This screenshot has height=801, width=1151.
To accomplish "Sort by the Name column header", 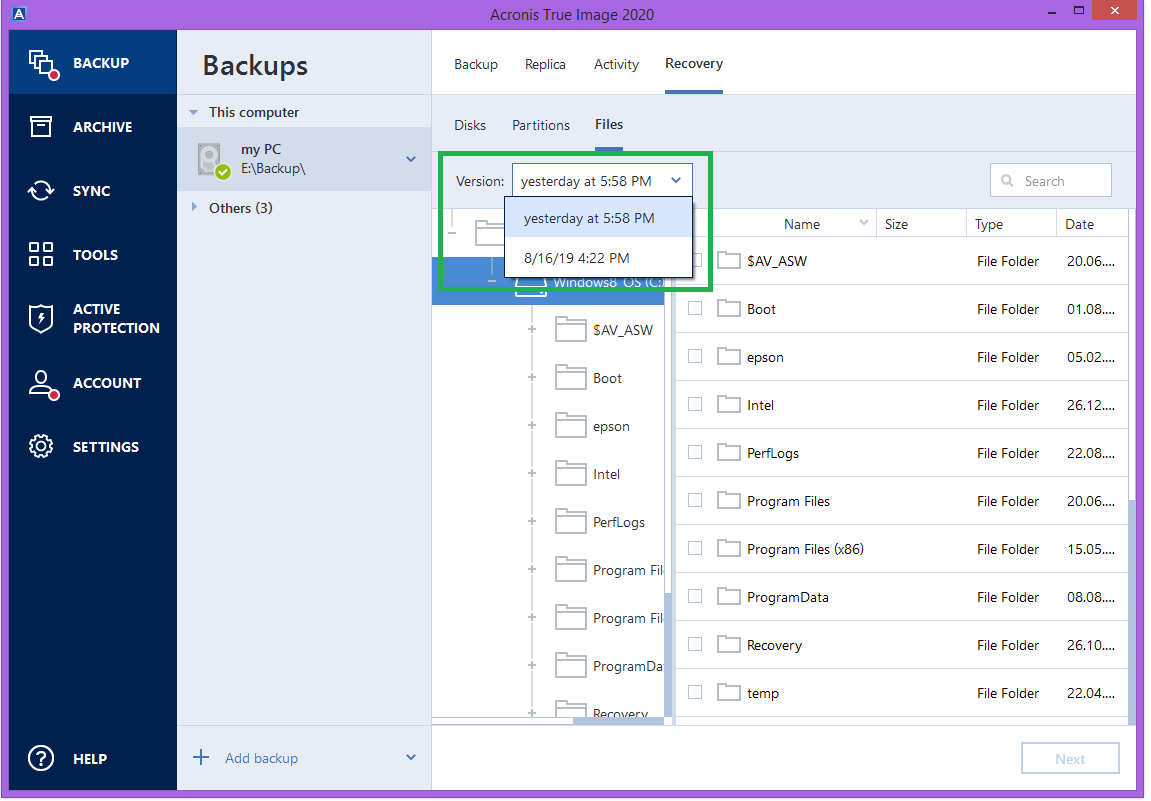I will point(802,224).
